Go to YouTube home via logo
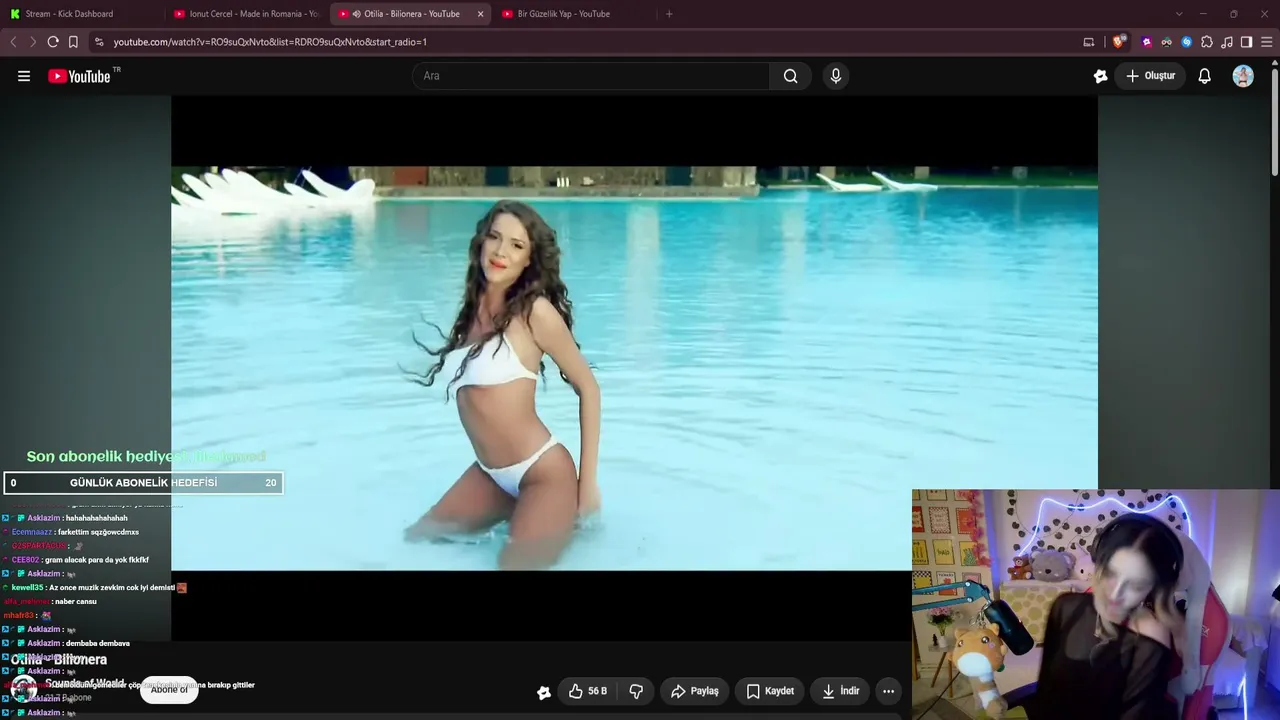The width and height of the screenshot is (1280, 720). [79, 76]
